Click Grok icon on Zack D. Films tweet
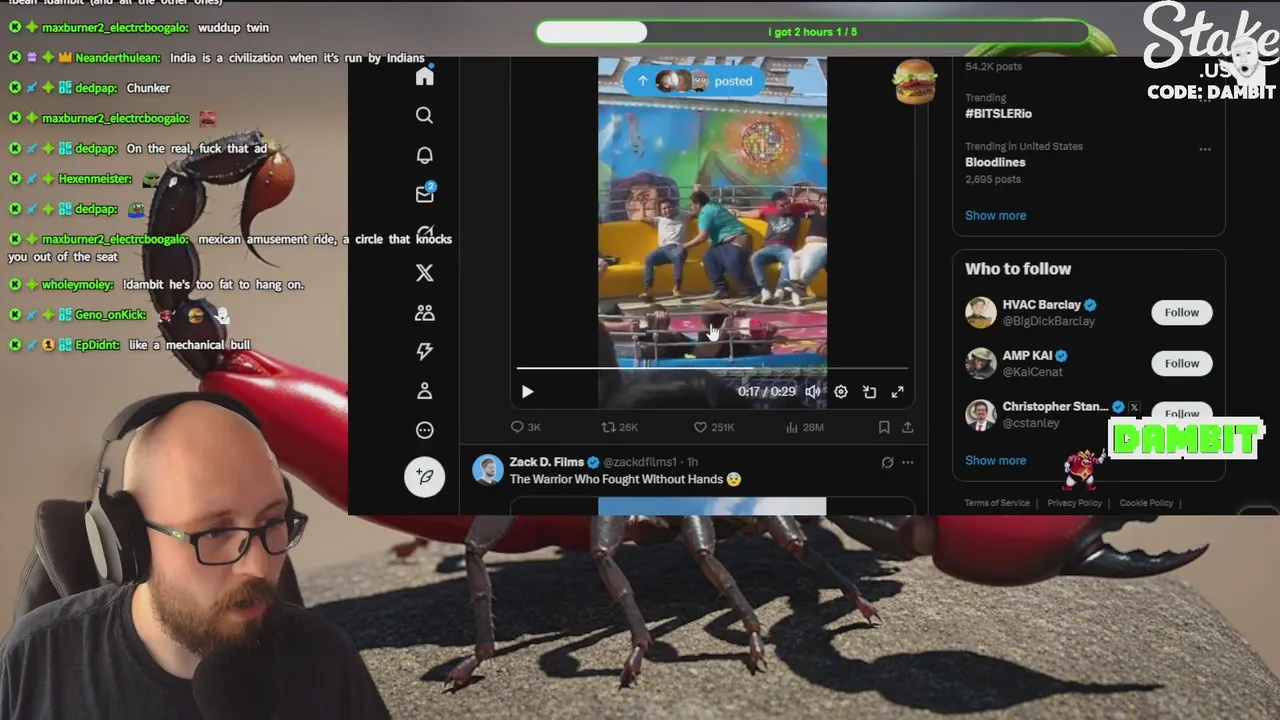The image size is (1280, 720). [x=887, y=462]
